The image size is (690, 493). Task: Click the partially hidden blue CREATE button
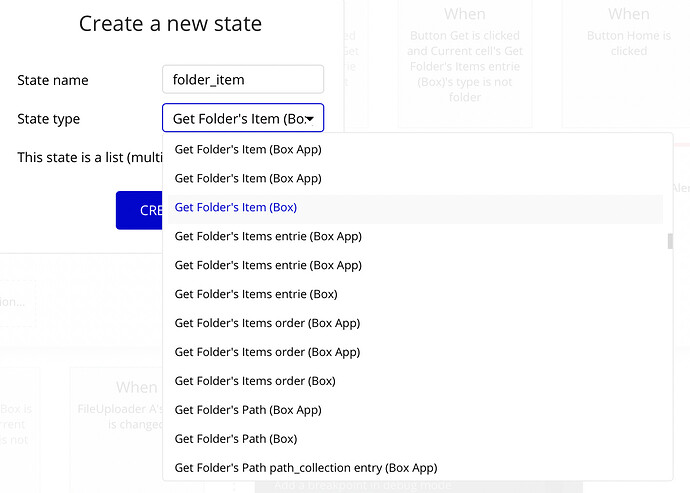pos(139,210)
